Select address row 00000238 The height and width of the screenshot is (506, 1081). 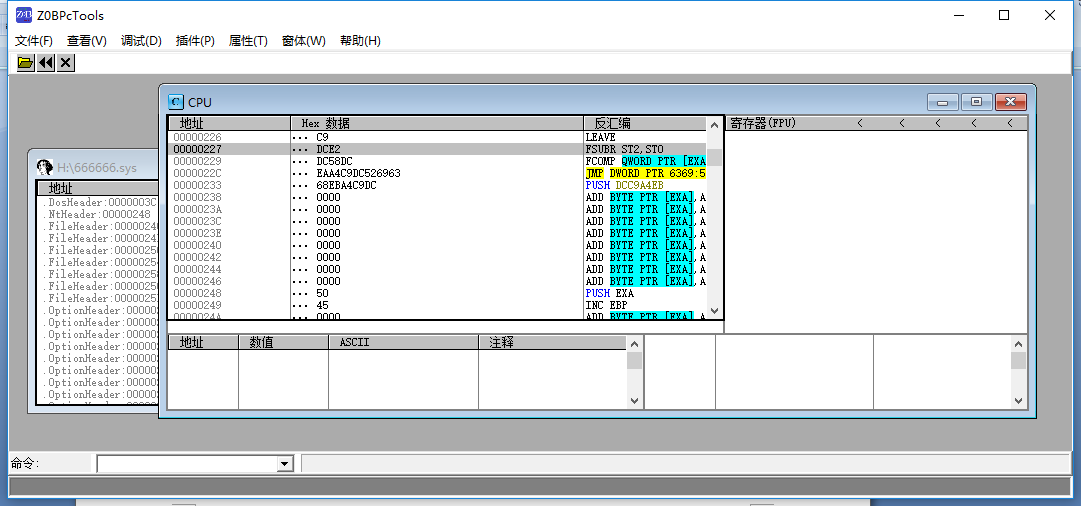pos(197,197)
